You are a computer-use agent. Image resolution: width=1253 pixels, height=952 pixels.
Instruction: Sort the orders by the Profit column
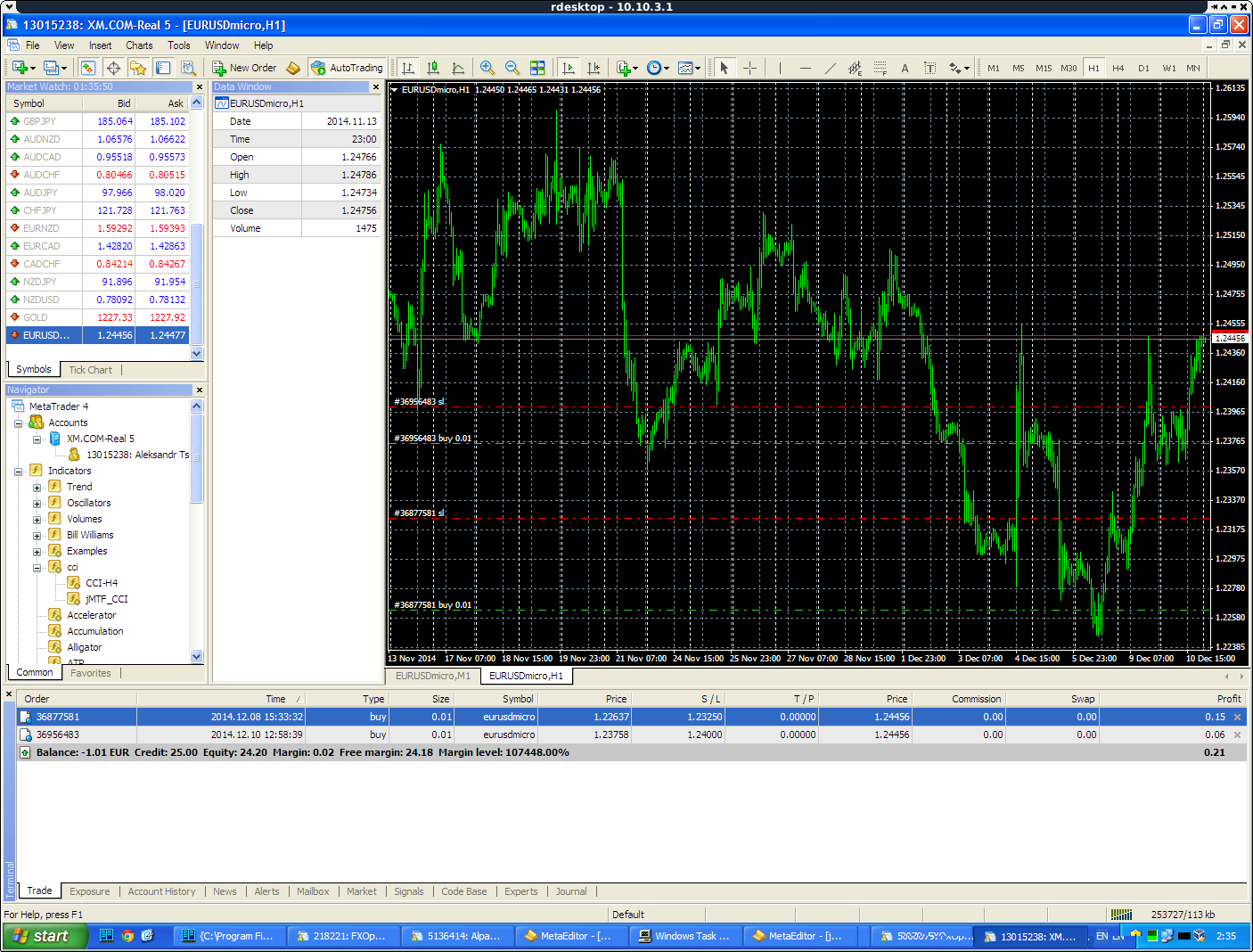(1173, 699)
